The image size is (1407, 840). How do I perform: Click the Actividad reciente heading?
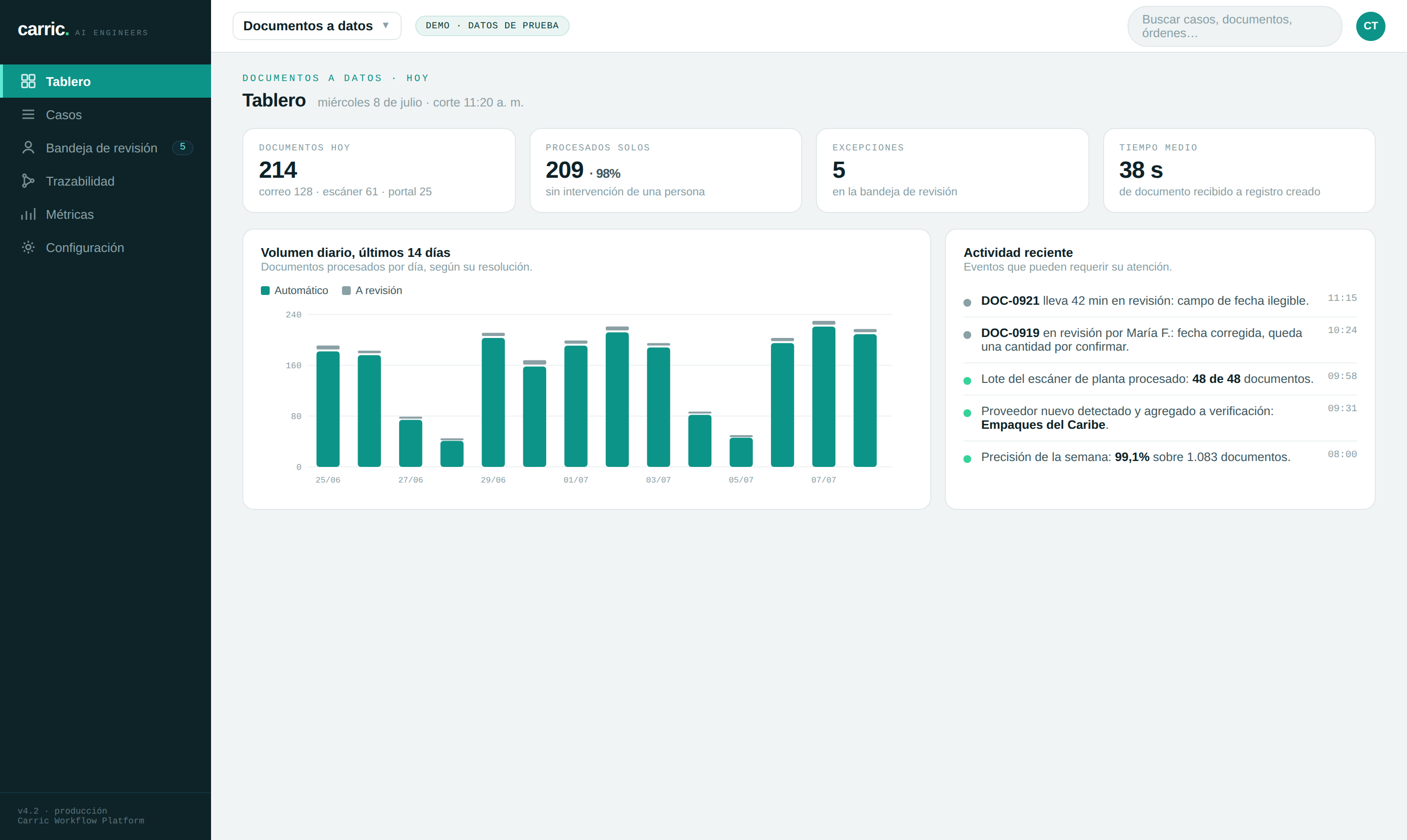(1018, 252)
